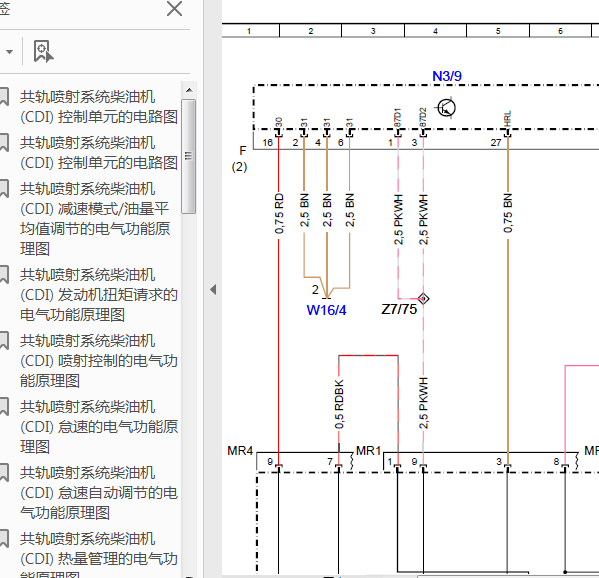The height and width of the screenshot is (578, 599).
Task: Click the Z7/75 connector label
Action: click(399, 309)
